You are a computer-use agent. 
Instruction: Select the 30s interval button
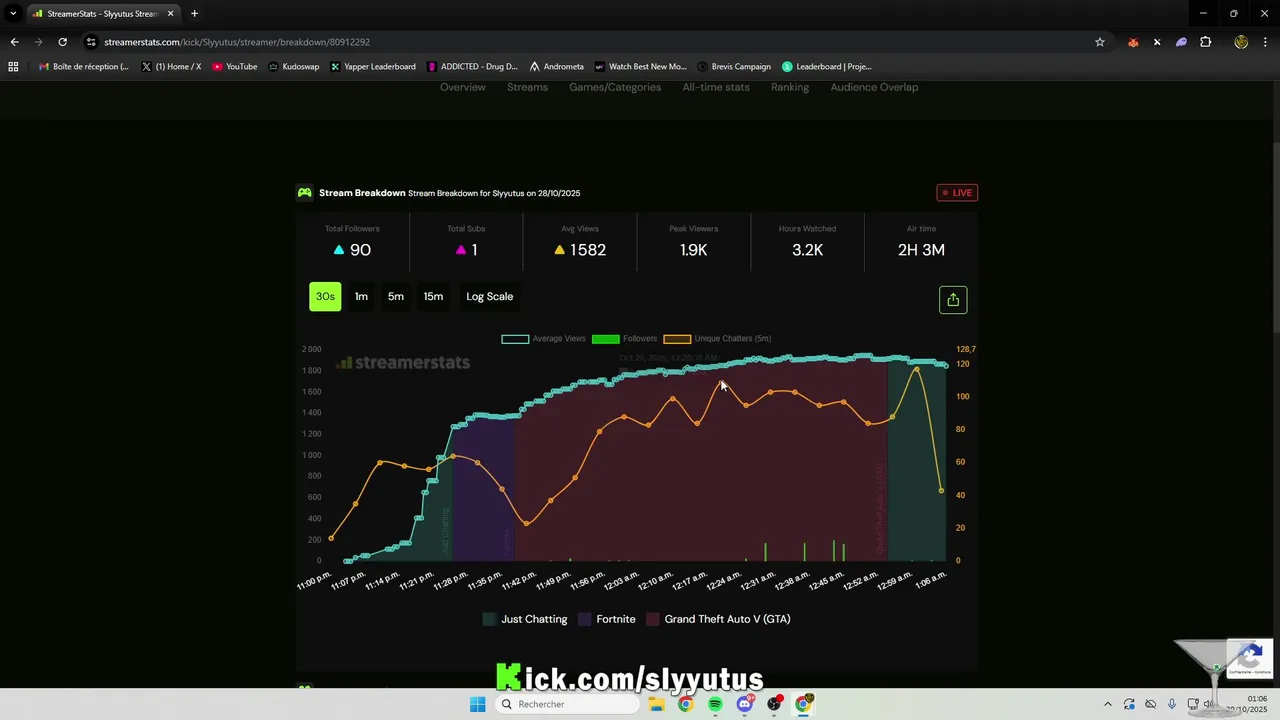pos(325,297)
